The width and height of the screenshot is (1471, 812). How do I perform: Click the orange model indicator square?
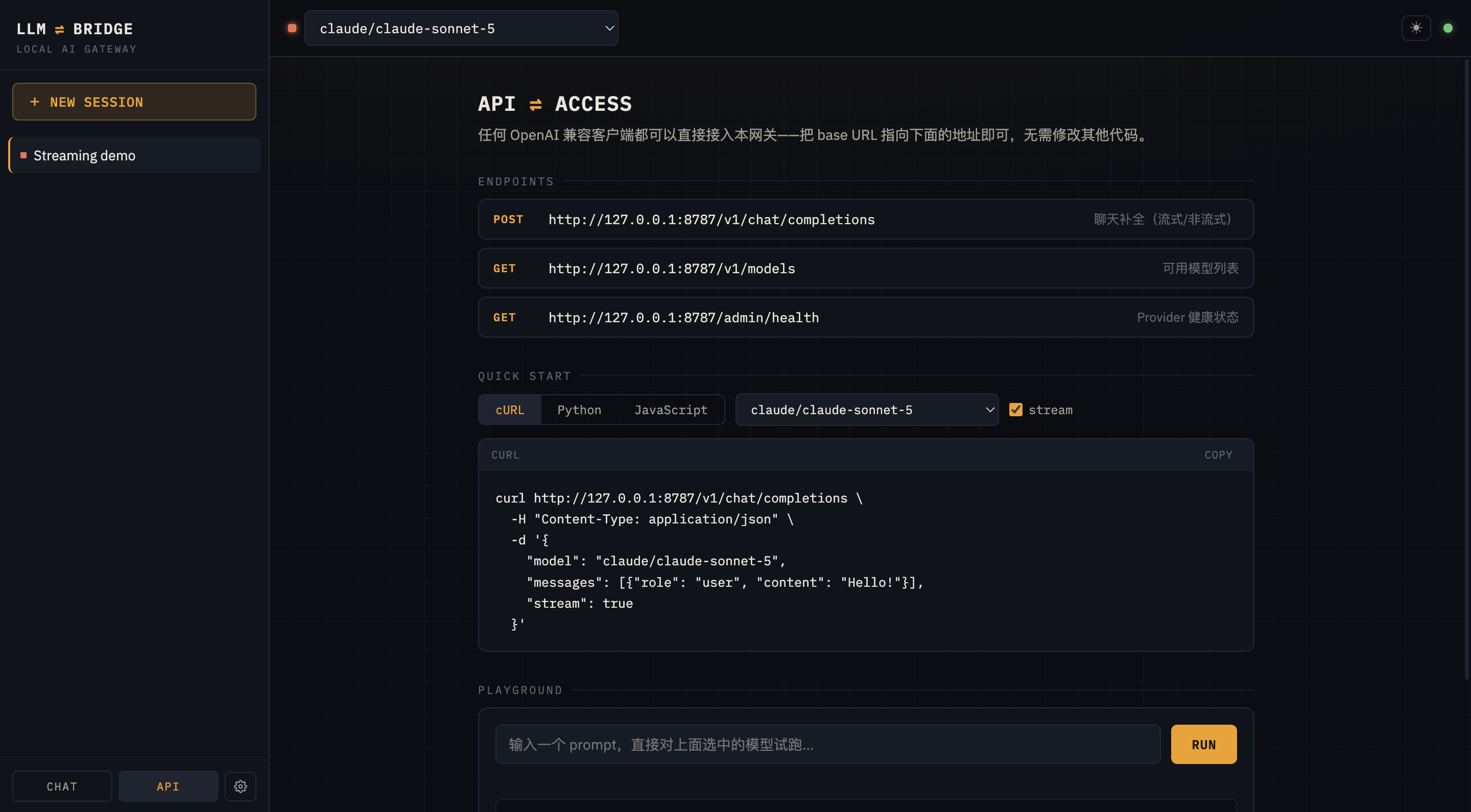coord(292,28)
